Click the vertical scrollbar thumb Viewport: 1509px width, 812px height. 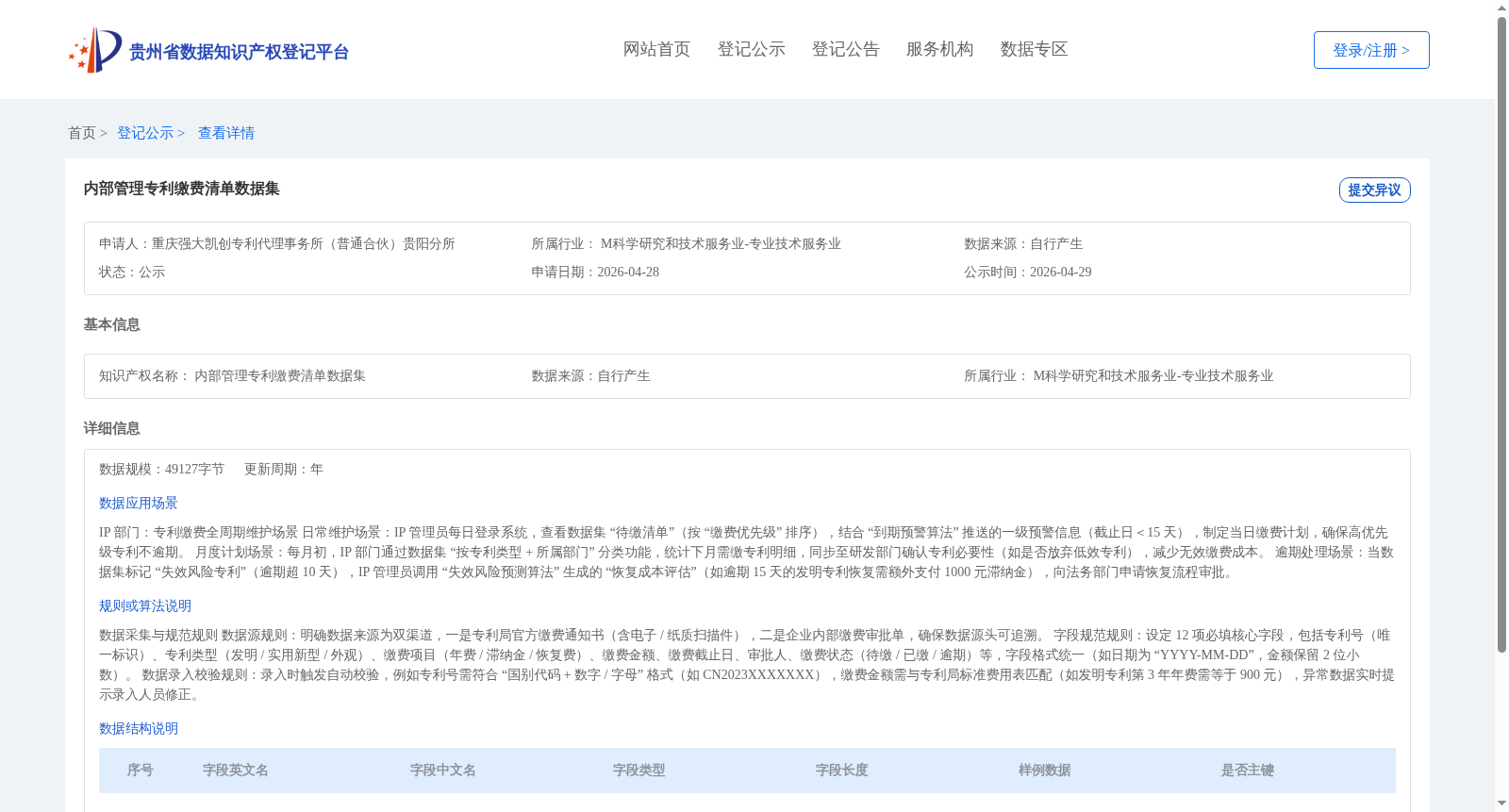(x=1502, y=335)
